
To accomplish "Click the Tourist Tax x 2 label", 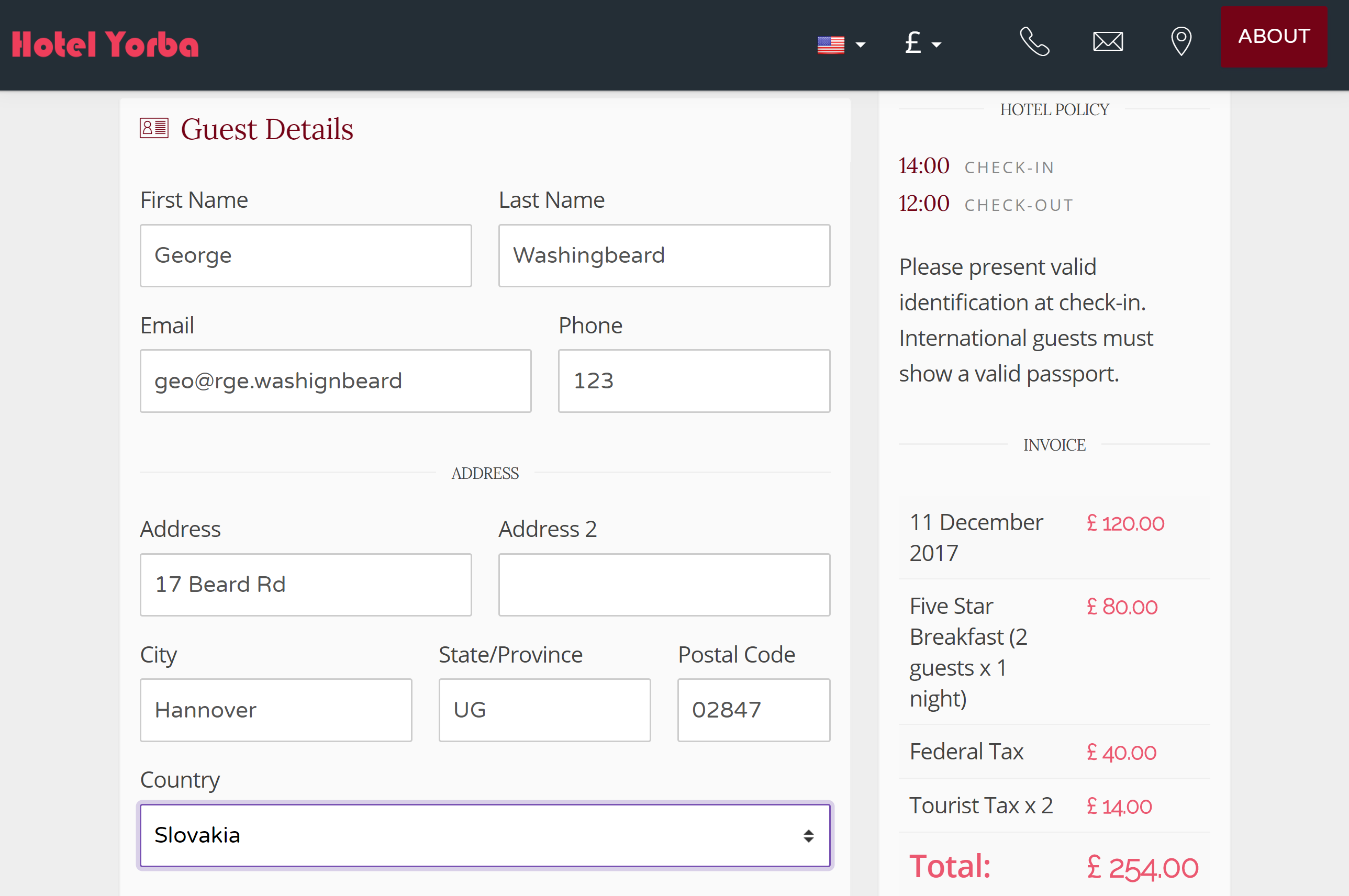I will click(x=981, y=805).
